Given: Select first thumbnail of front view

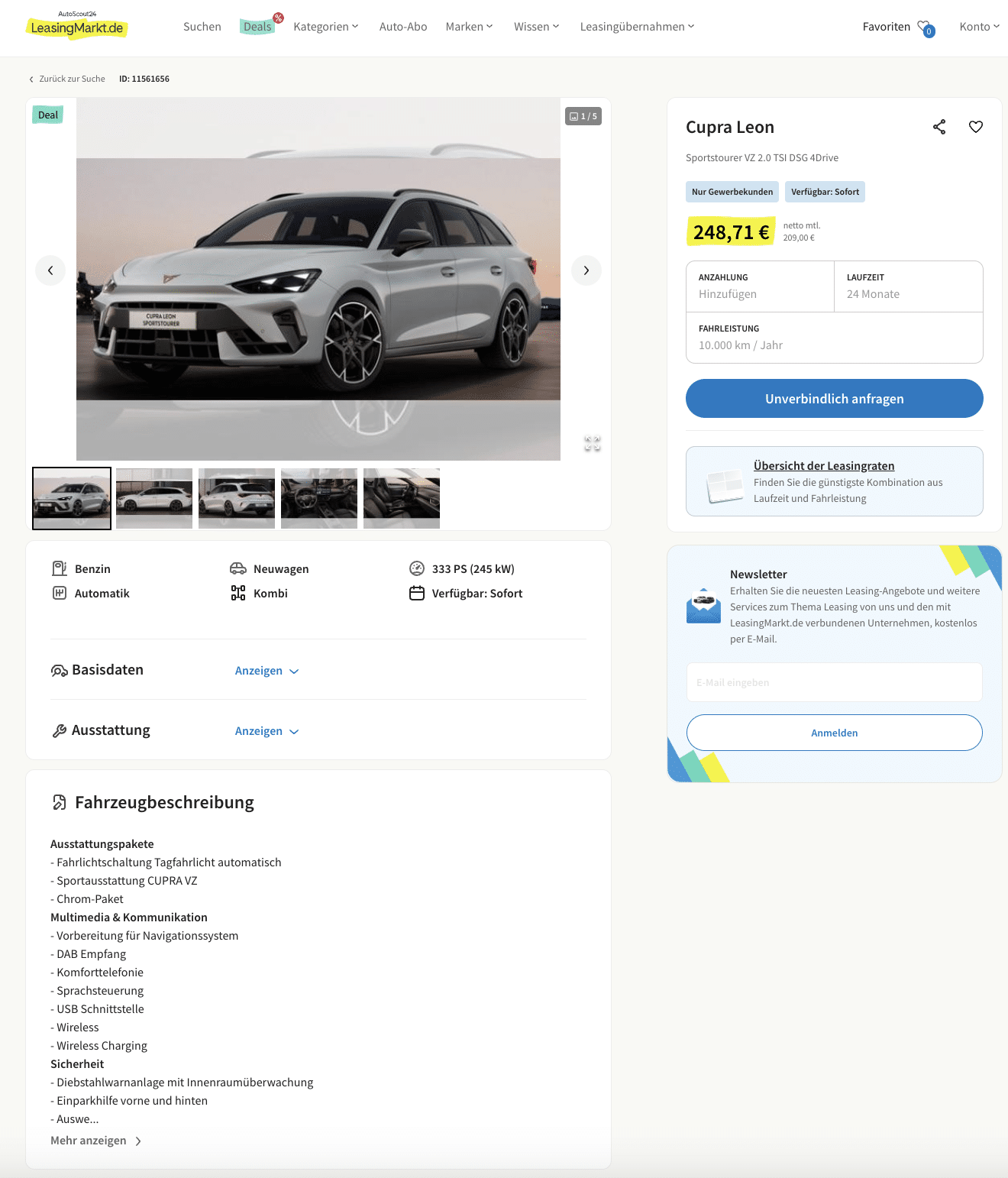Looking at the screenshot, I should coord(72,498).
